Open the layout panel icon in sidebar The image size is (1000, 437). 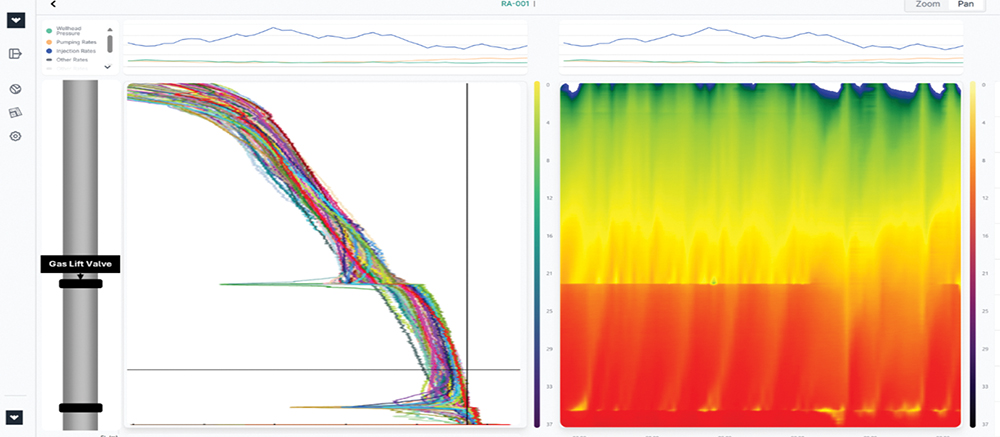click(16, 112)
